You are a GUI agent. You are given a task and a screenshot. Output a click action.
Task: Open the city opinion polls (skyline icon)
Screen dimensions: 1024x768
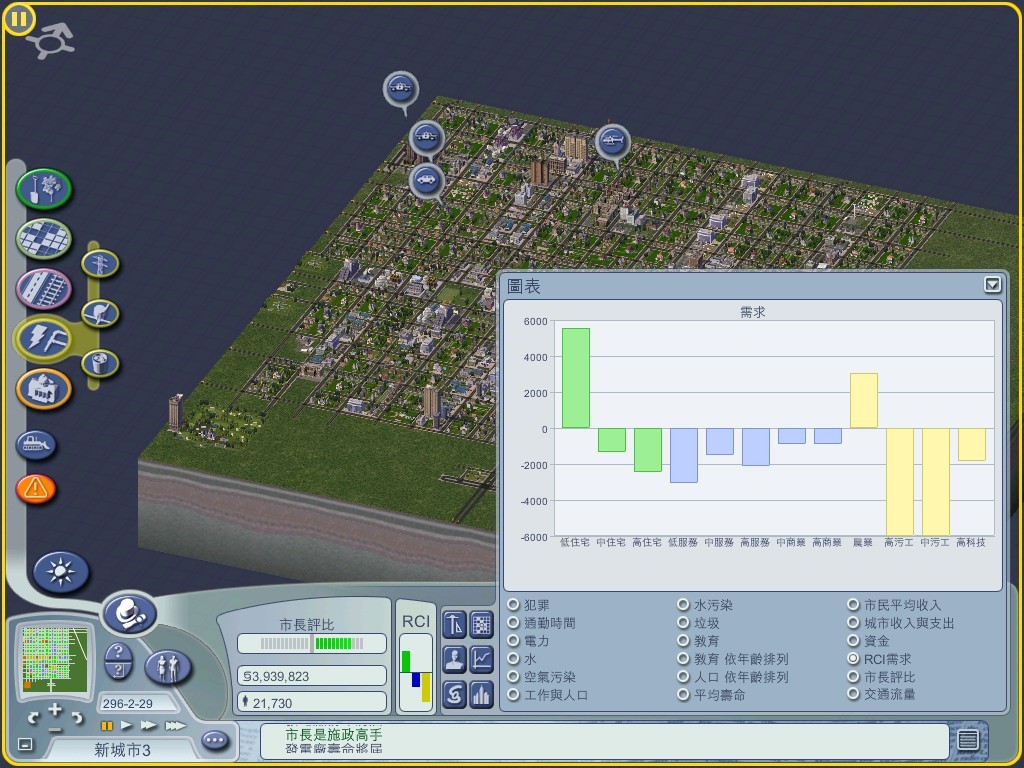click(x=481, y=694)
